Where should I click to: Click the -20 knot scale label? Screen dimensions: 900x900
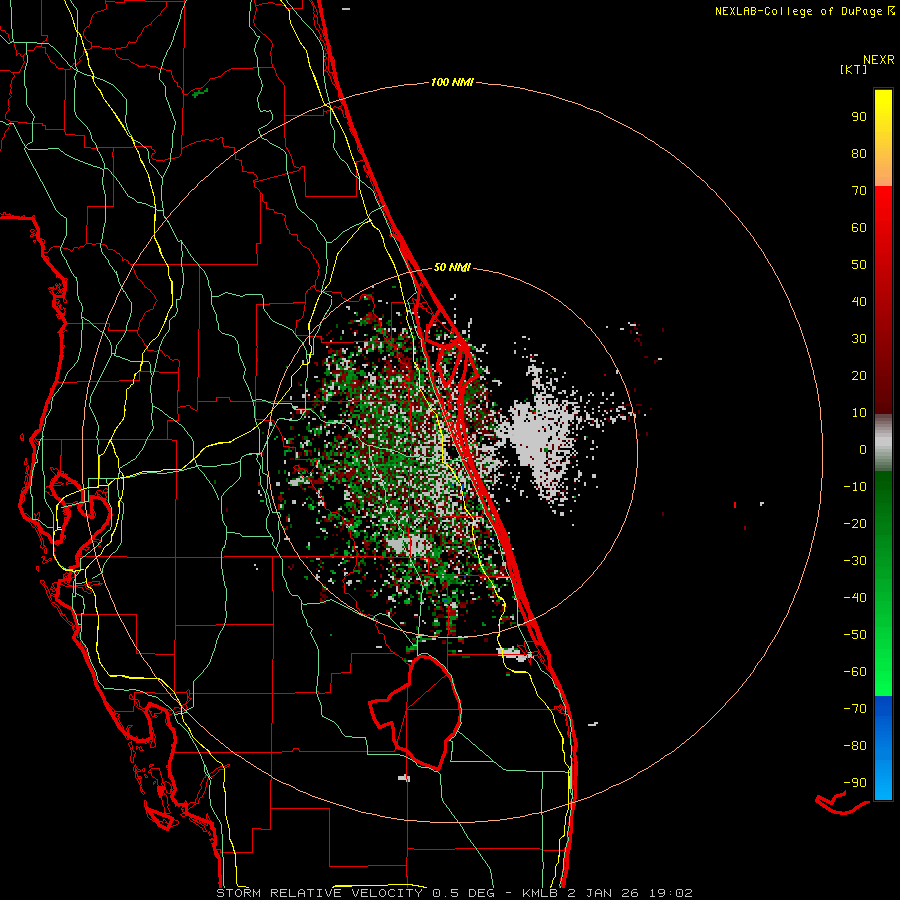(855, 524)
